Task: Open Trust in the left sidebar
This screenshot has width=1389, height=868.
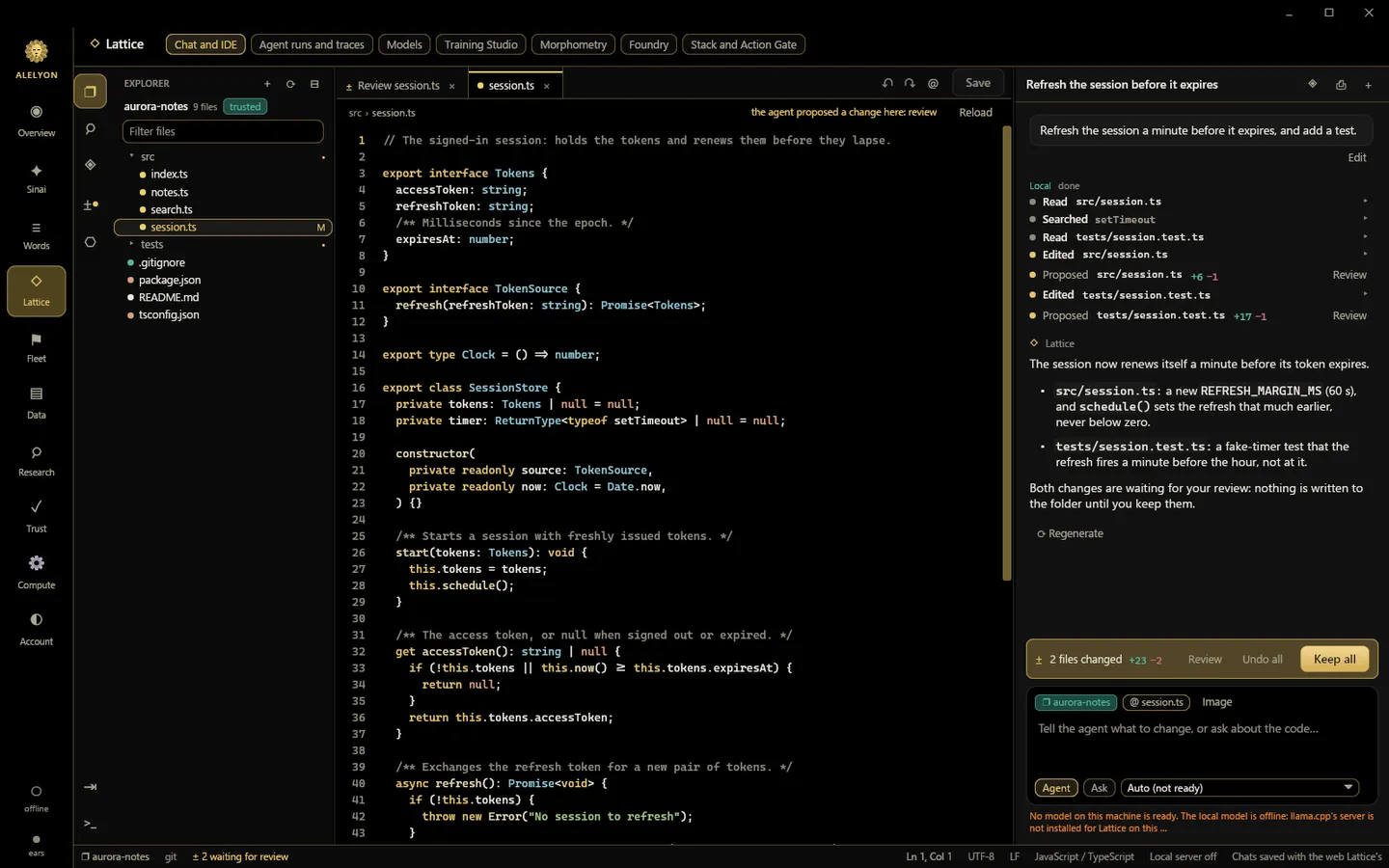Action: pos(37,517)
